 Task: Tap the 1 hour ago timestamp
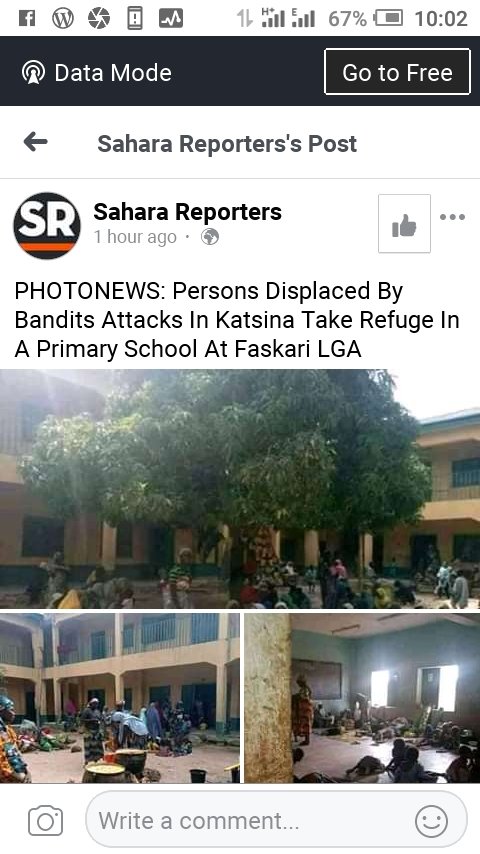point(135,237)
